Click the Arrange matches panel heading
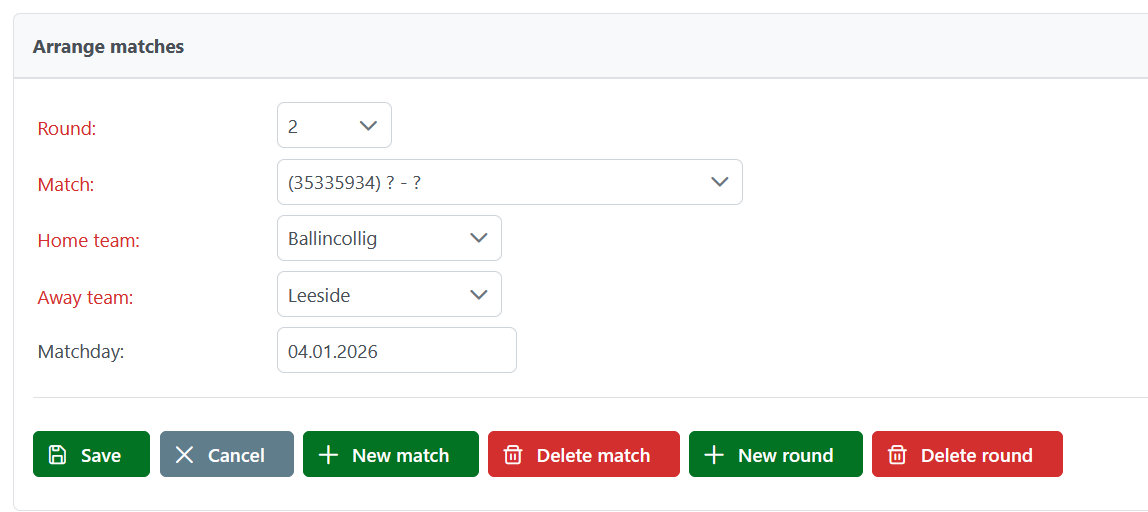This screenshot has height=512, width=1148. (108, 46)
